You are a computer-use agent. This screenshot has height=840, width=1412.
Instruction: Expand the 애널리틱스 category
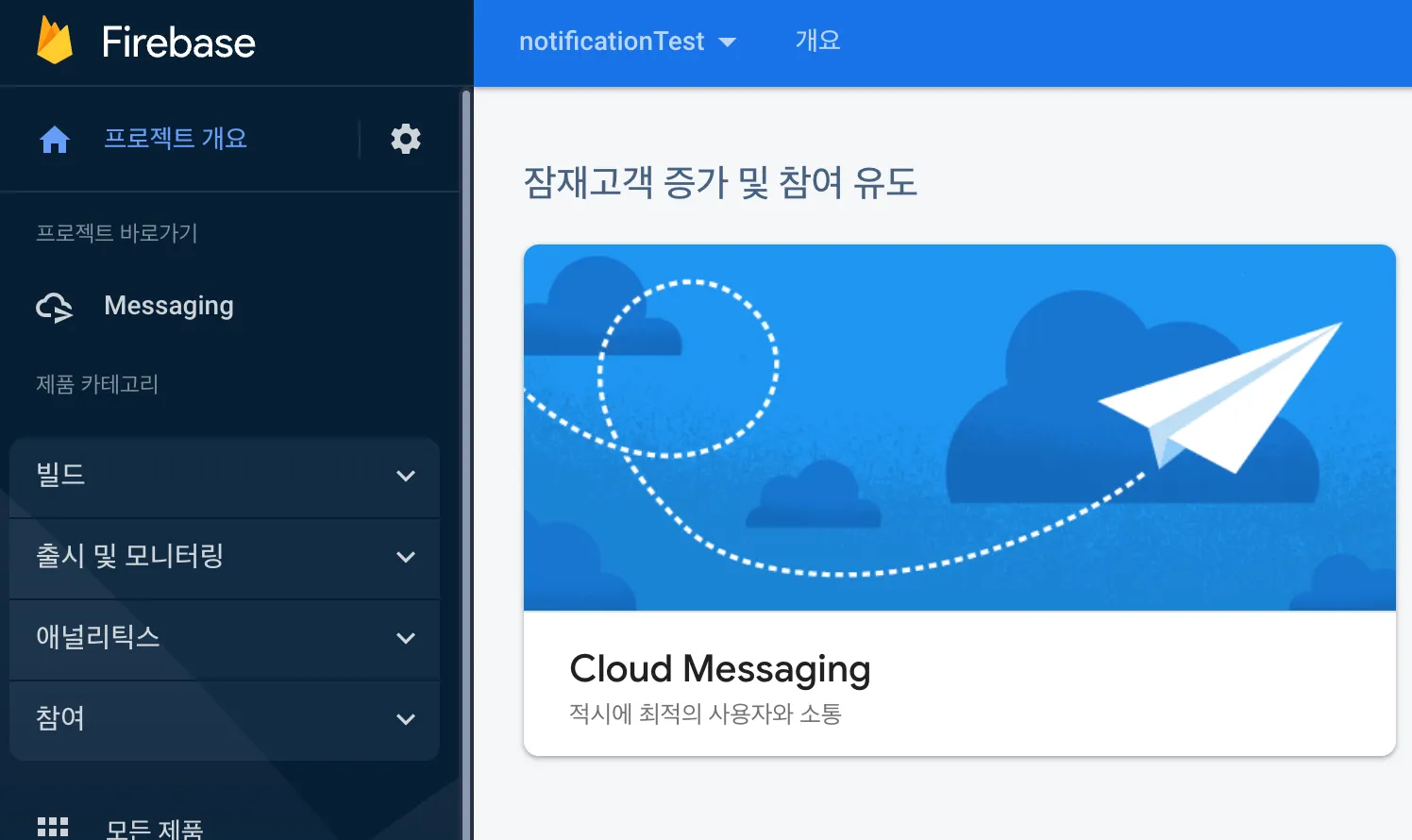point(225,639)
